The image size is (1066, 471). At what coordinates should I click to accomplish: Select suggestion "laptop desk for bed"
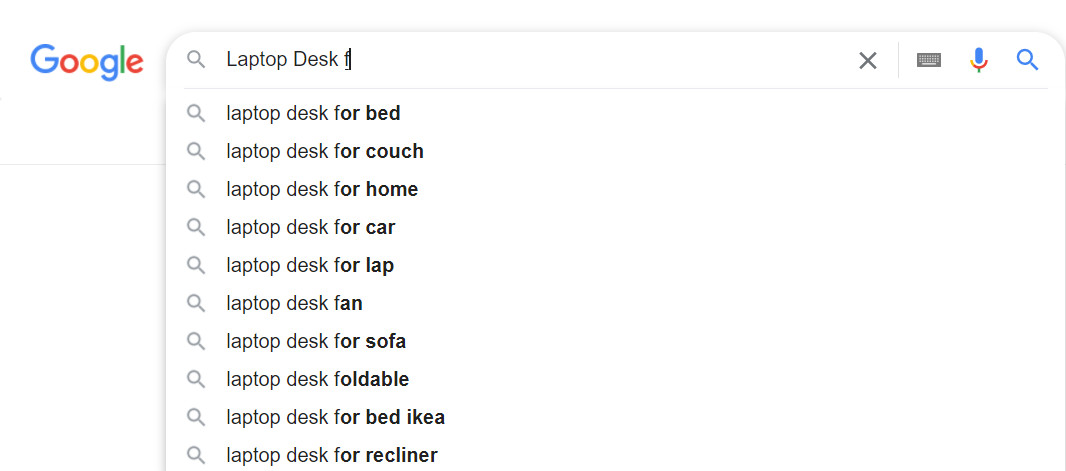click(x=313, y=113)
